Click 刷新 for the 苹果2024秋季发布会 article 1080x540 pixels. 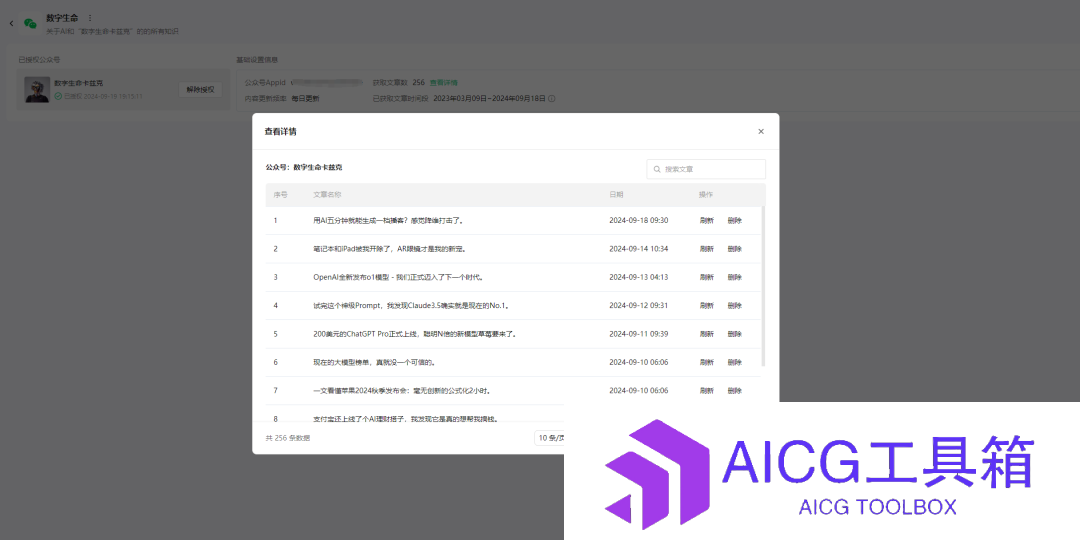[x=707, y=391]
